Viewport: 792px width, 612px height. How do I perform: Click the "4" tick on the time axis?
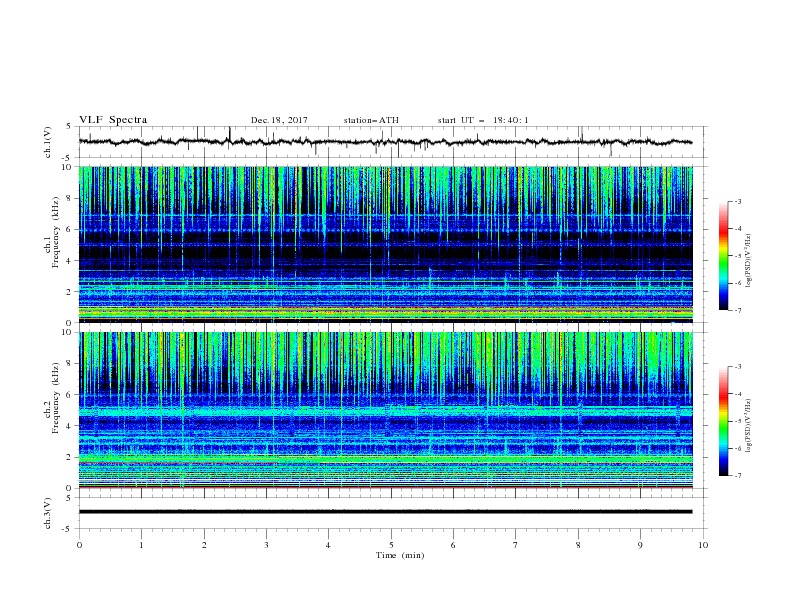[328, 545]
